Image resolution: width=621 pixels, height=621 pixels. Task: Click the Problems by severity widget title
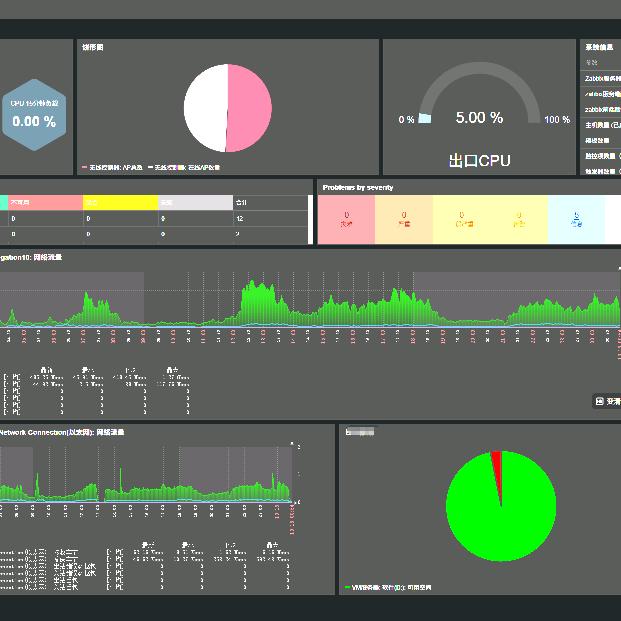(x=357, y=187)
